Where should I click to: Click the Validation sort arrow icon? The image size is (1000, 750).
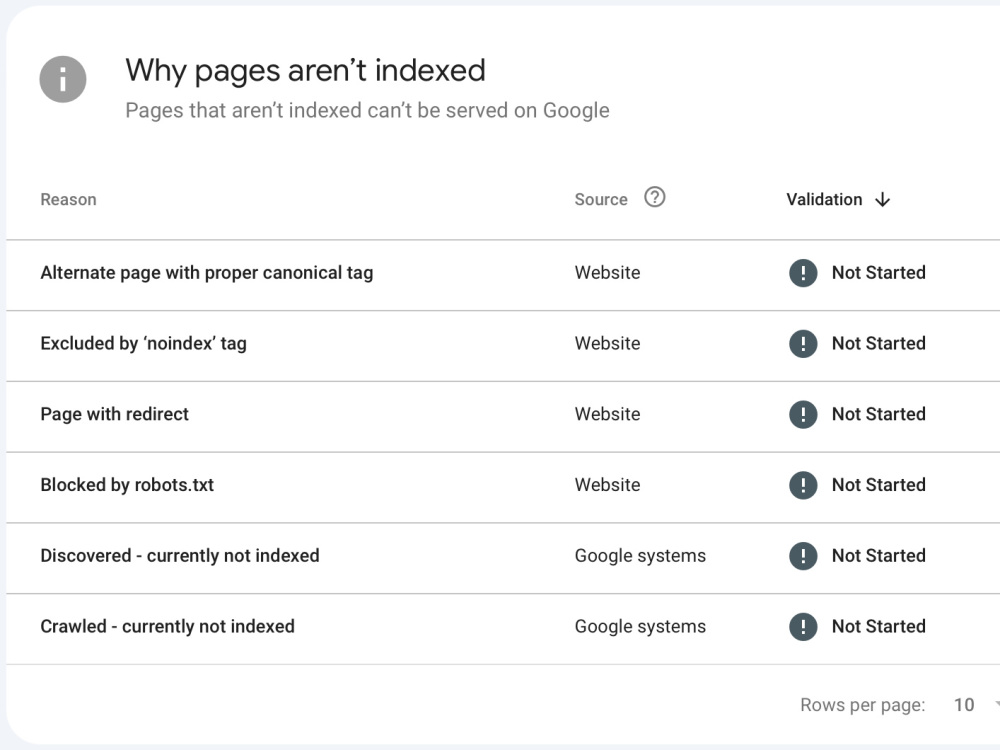(x=883, y=200)
